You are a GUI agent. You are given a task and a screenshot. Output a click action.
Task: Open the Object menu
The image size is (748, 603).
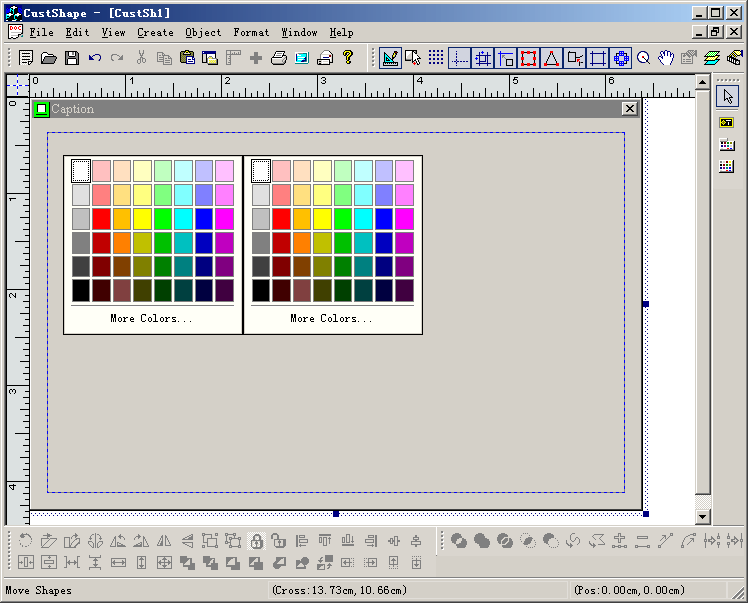203,32
